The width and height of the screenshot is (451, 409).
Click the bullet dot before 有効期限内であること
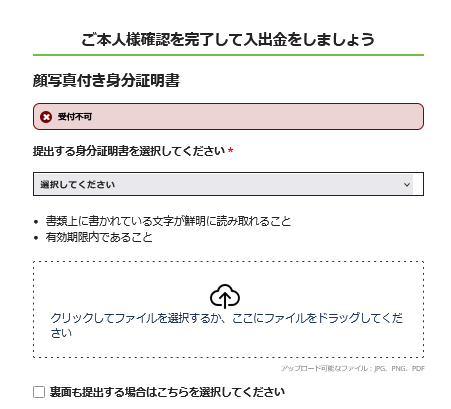(36, 238)
